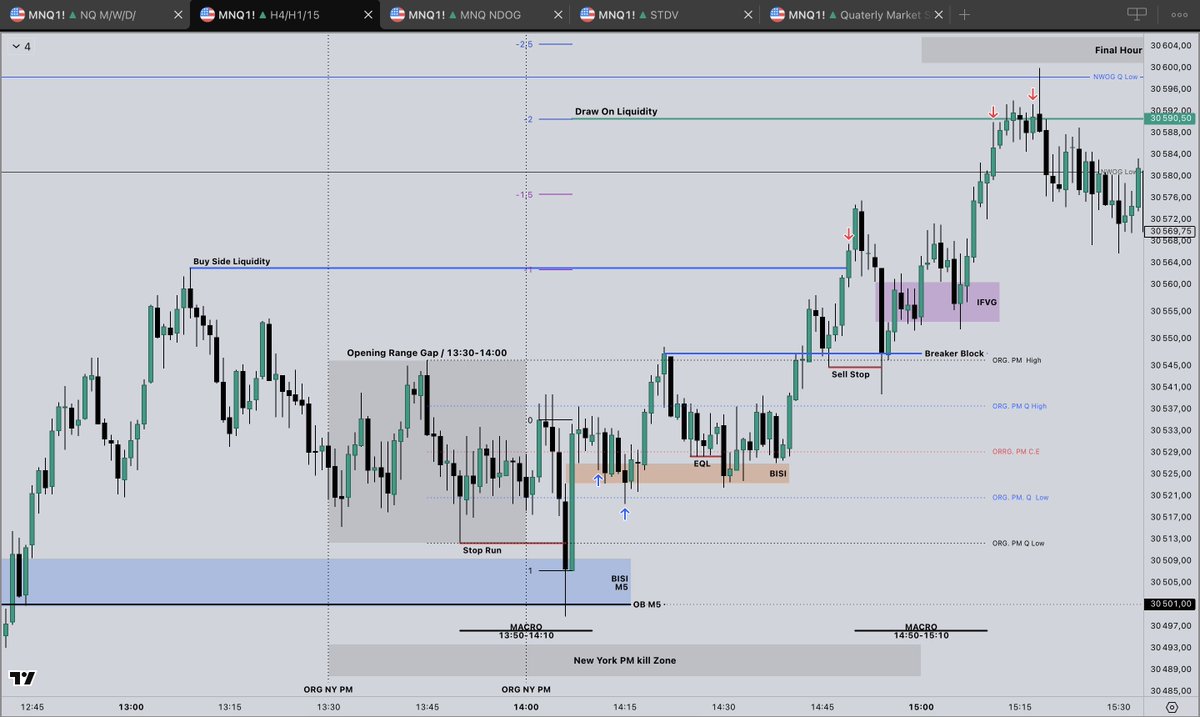Select the Stop Run label
This screenshot has height=717, width=1200.
[x=482, y=550]
